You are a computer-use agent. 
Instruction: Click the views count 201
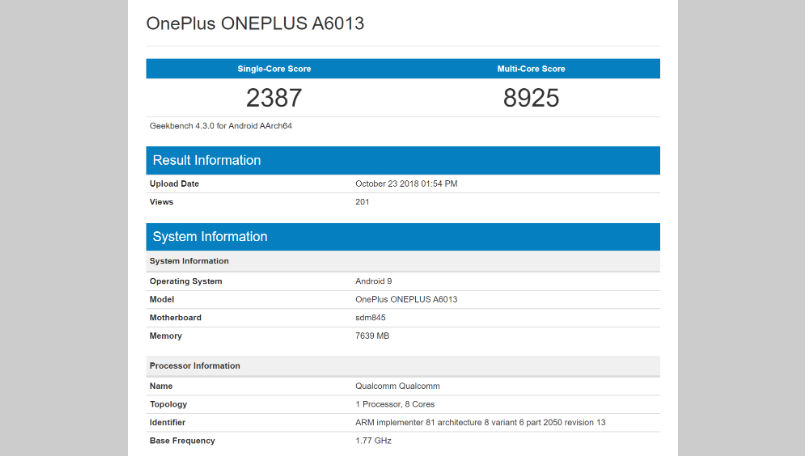coord(362,202)
